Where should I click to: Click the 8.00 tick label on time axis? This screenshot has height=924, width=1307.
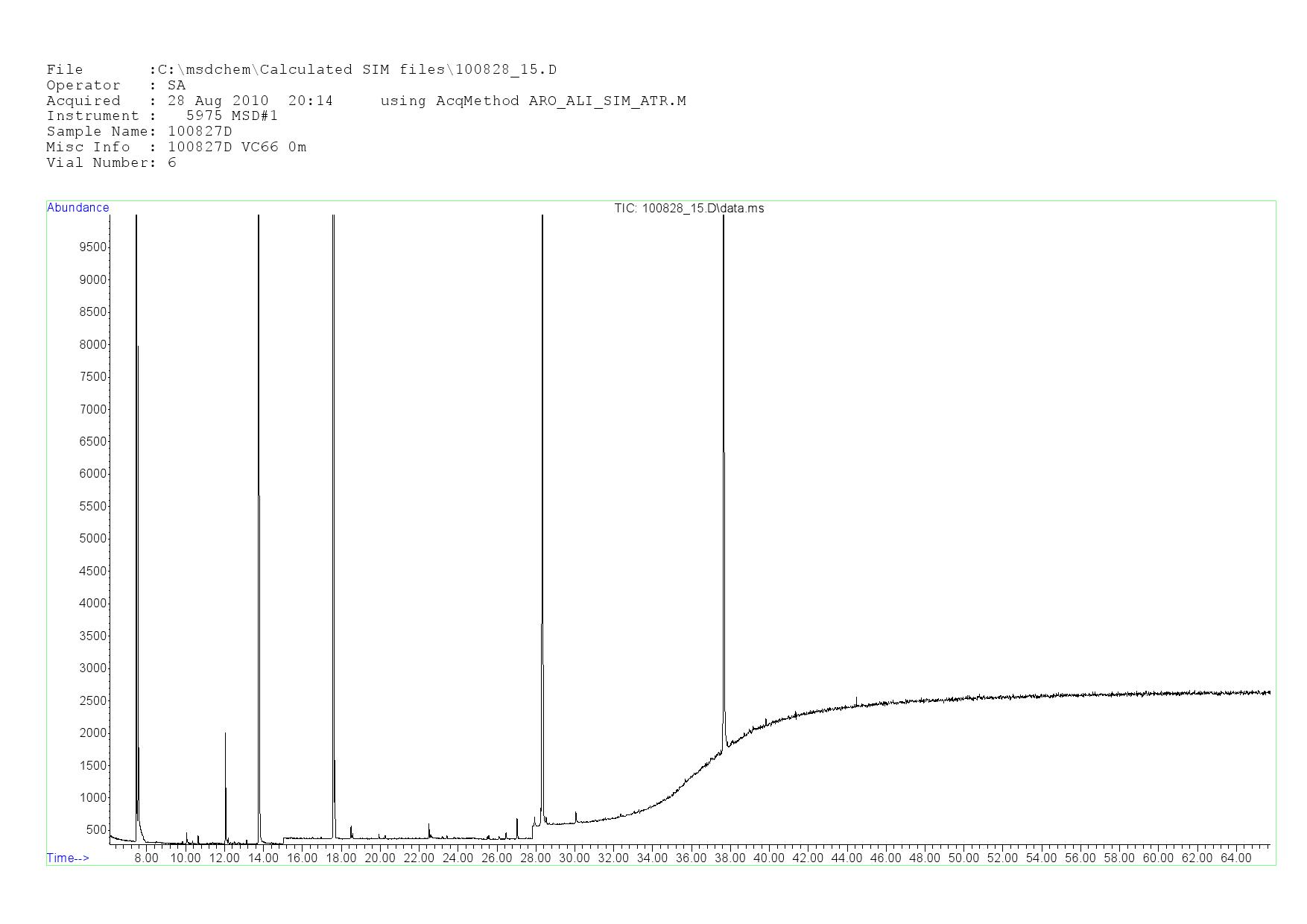[146, 858]
